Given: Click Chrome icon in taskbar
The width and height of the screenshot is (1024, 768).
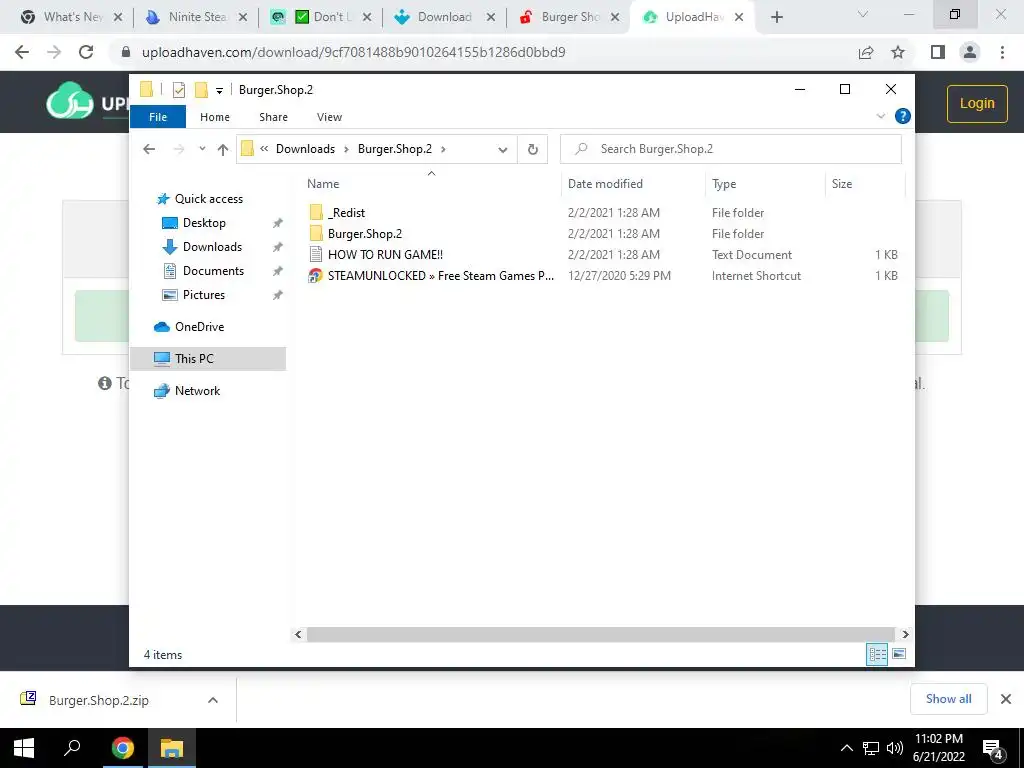Looking at the screenshot, I should 122,748.
